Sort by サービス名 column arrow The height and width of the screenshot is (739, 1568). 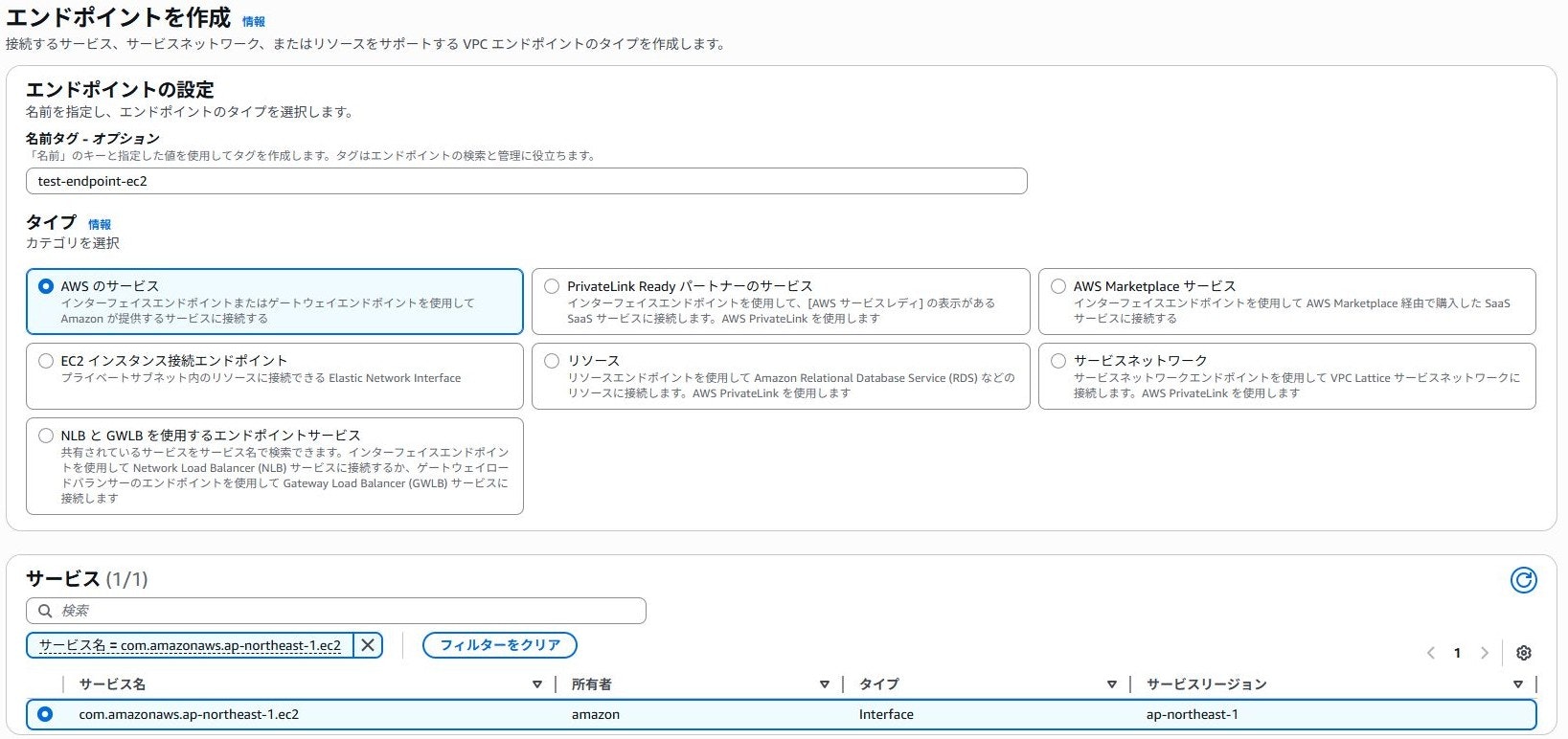(x=536, y=684)
